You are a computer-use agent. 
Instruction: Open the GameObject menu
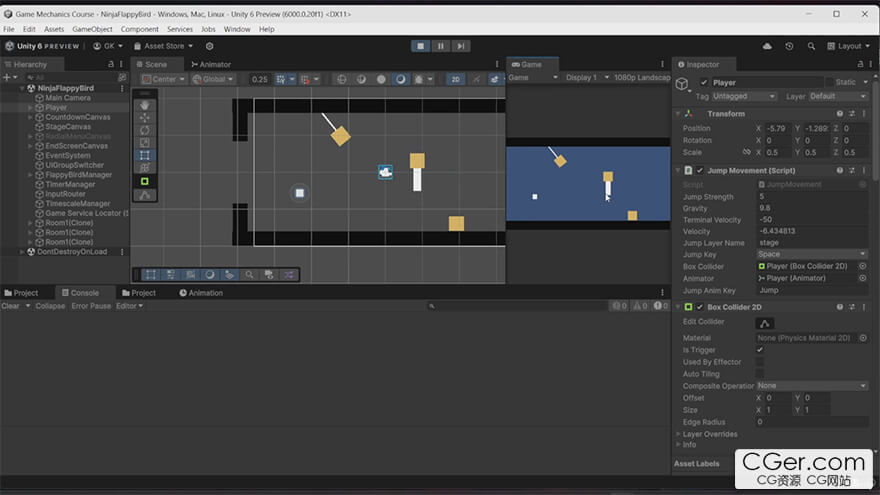click(x=92, y=29)
